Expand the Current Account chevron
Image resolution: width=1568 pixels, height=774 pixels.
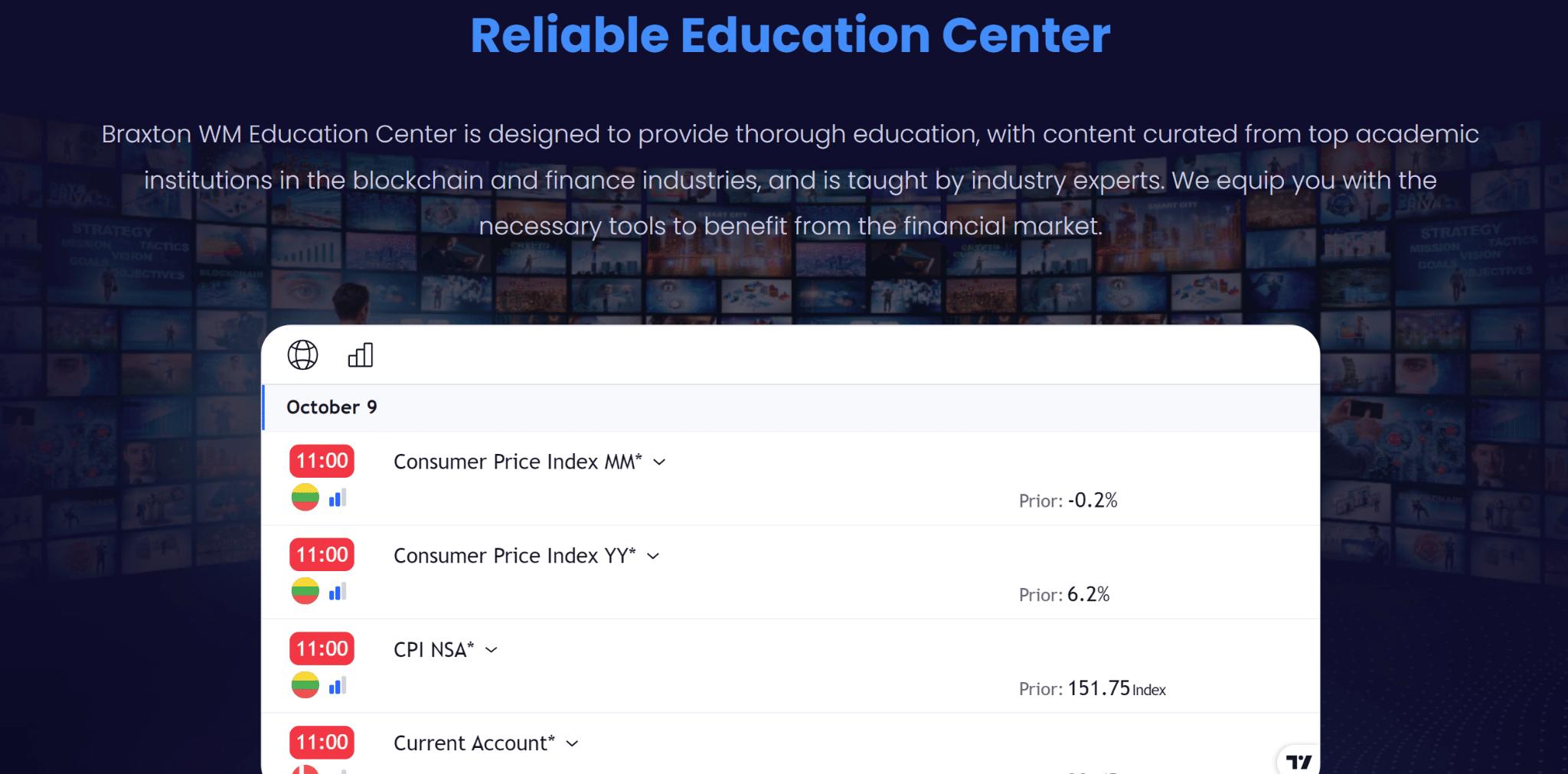(572, 743)
